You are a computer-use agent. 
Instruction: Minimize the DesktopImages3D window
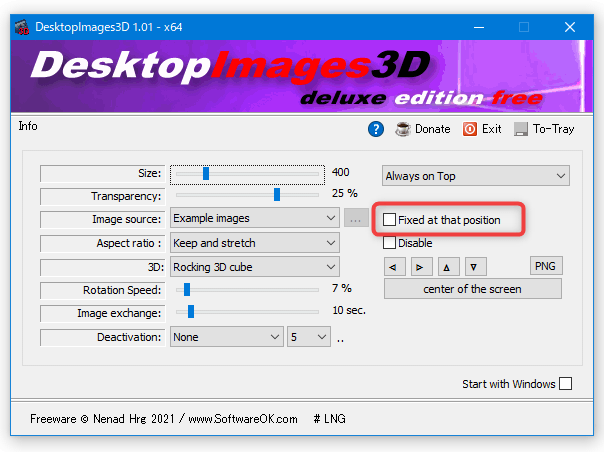pyautogui.click(x=479, y=27)
